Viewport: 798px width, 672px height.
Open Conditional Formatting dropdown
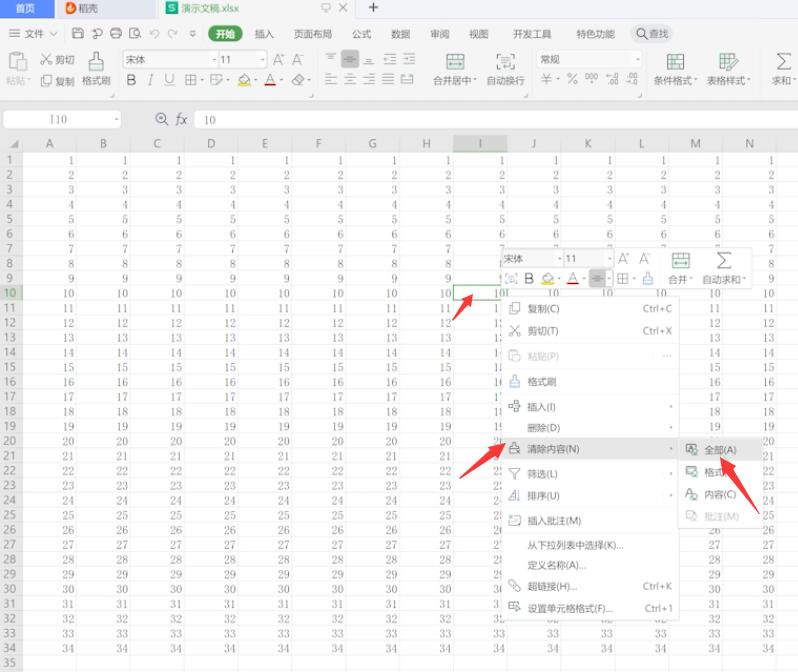pos(675,69)
